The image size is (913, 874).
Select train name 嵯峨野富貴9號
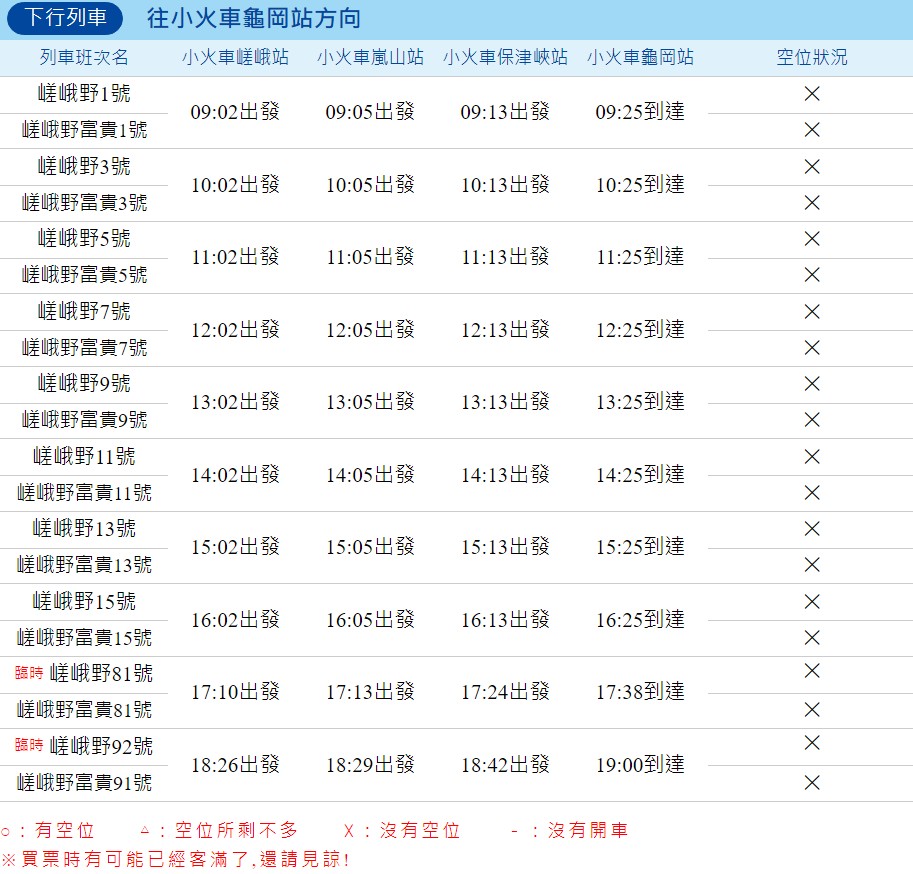[x=84, y=420]
